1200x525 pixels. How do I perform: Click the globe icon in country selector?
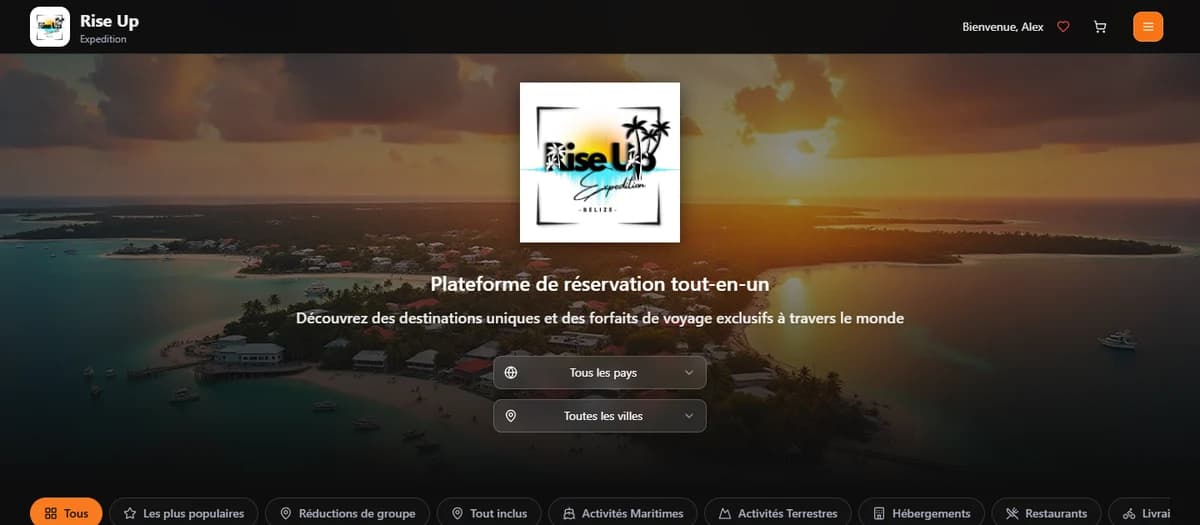511,373
